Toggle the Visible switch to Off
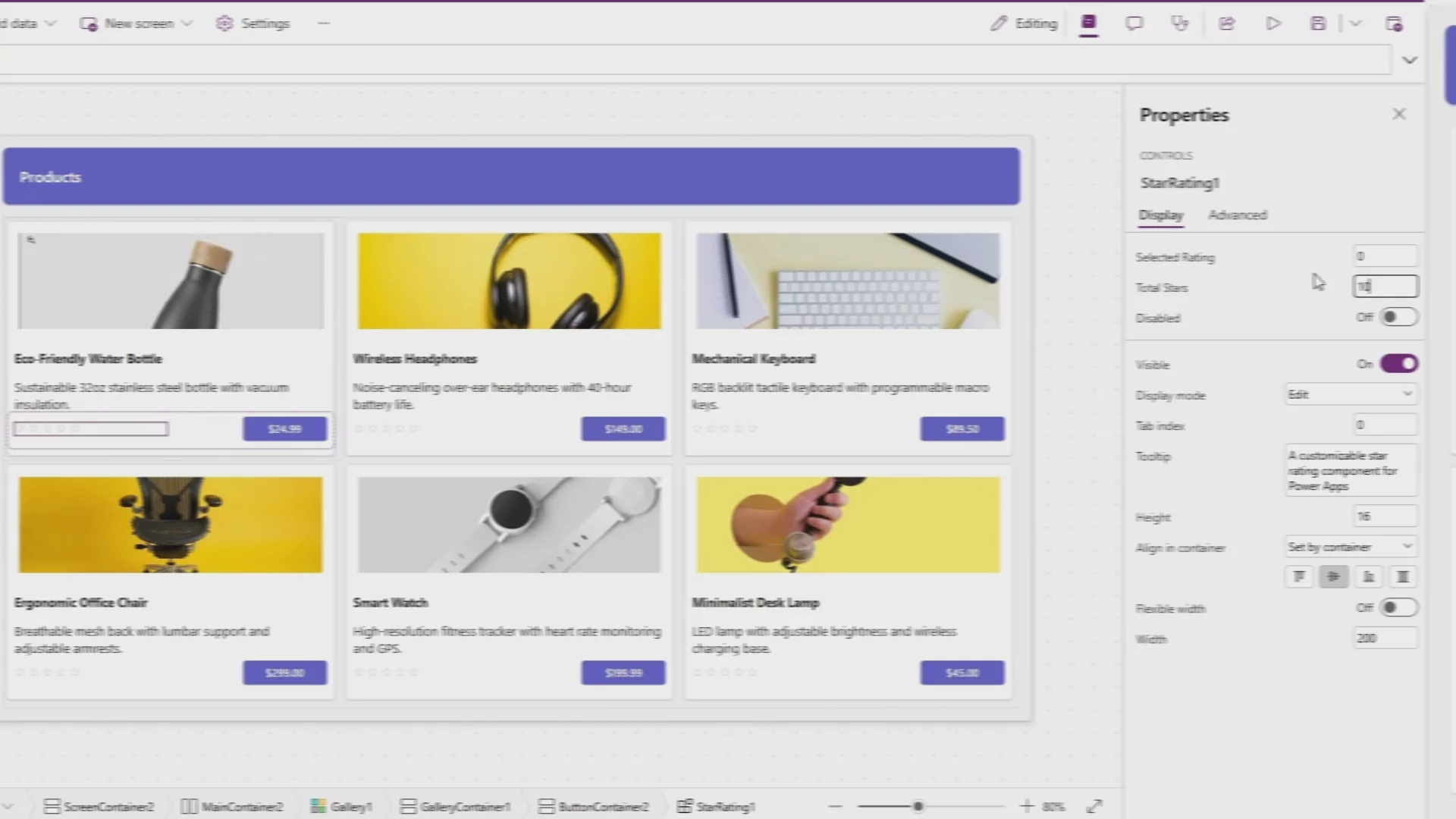The image size is (1456, 819). point(1399,363)
